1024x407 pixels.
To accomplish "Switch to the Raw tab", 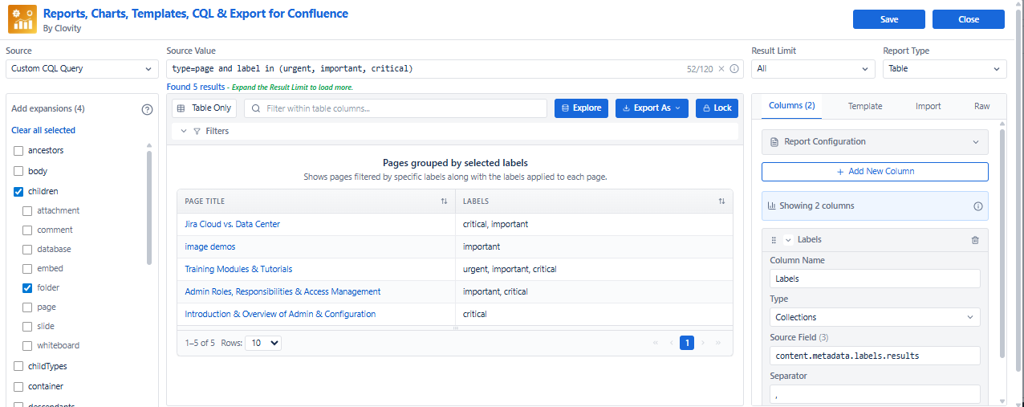I will [982, 106].
